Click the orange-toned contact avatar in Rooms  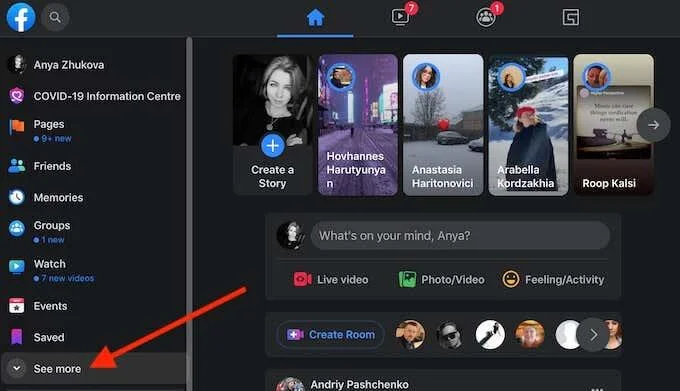[x=530, y=335]
